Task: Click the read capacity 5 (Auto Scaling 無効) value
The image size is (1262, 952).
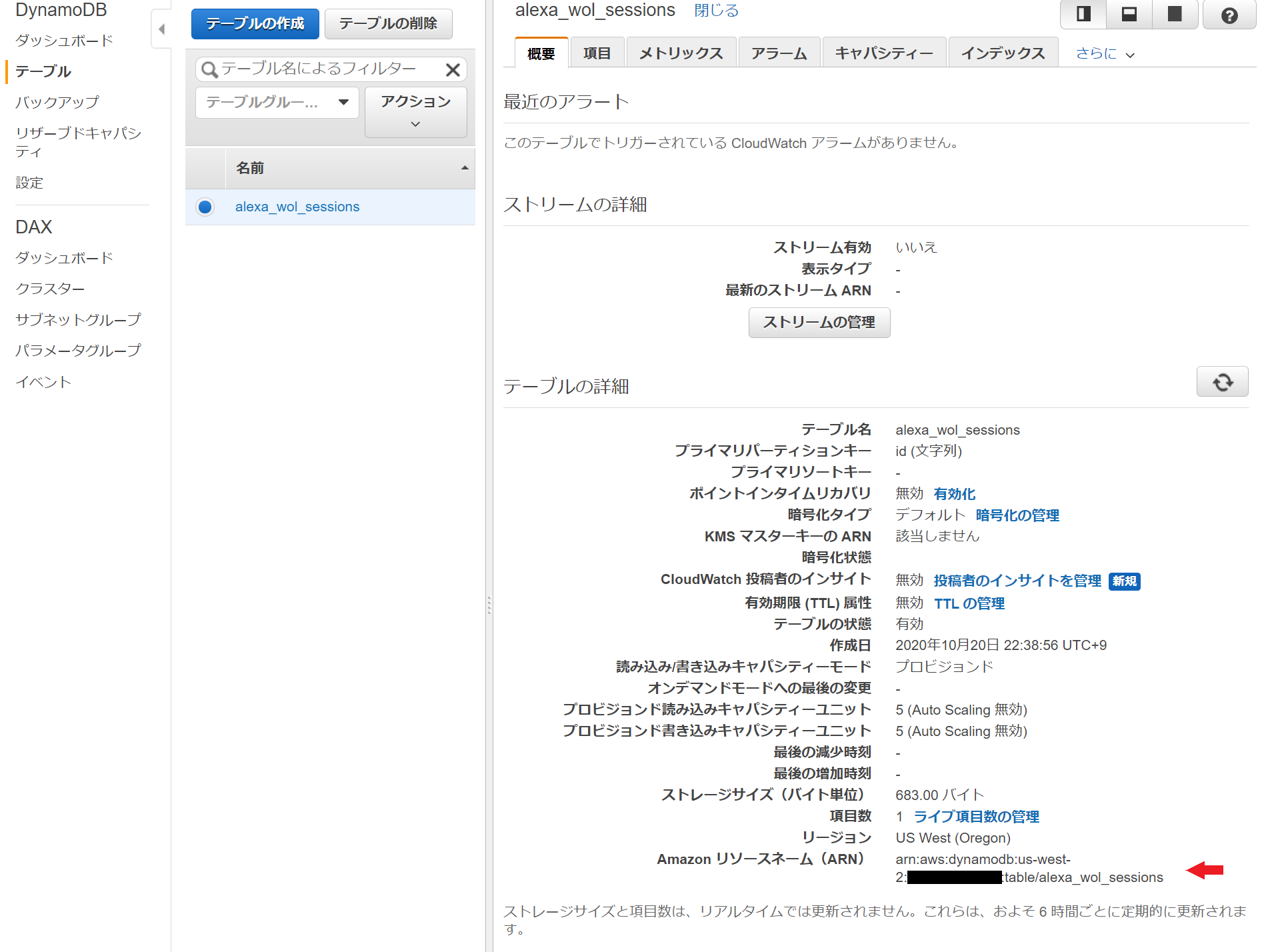Action: click(x=961, y=710)
